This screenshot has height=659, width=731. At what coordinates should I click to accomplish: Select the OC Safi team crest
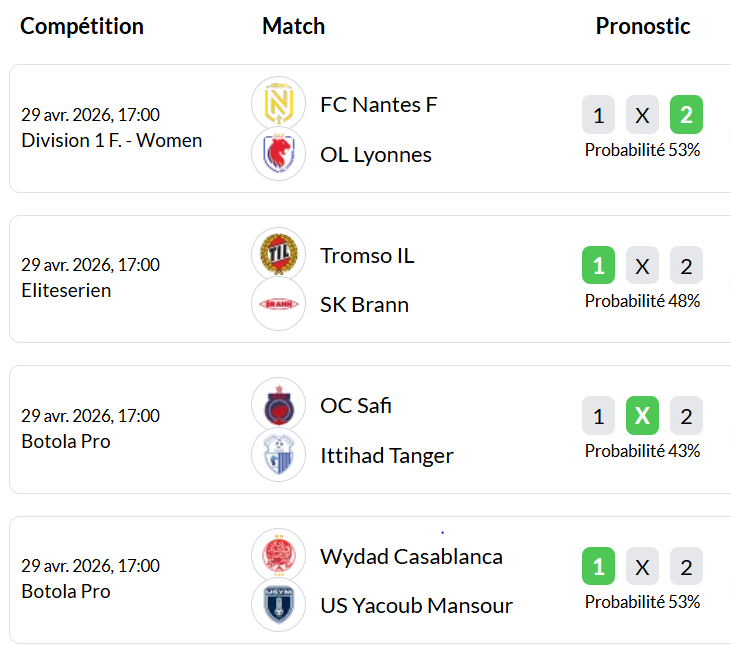coord(278,405)
